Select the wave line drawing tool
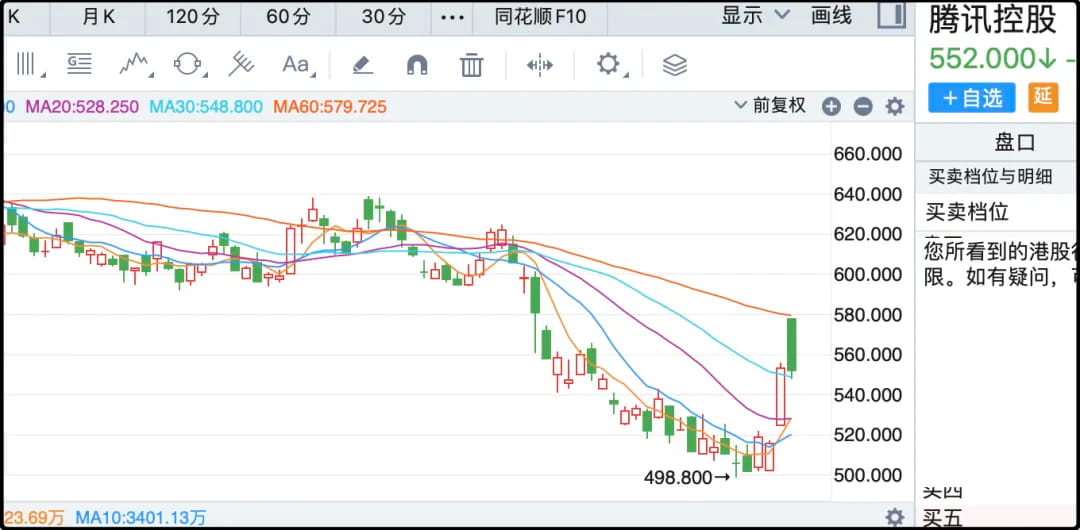 pos(135,65)
